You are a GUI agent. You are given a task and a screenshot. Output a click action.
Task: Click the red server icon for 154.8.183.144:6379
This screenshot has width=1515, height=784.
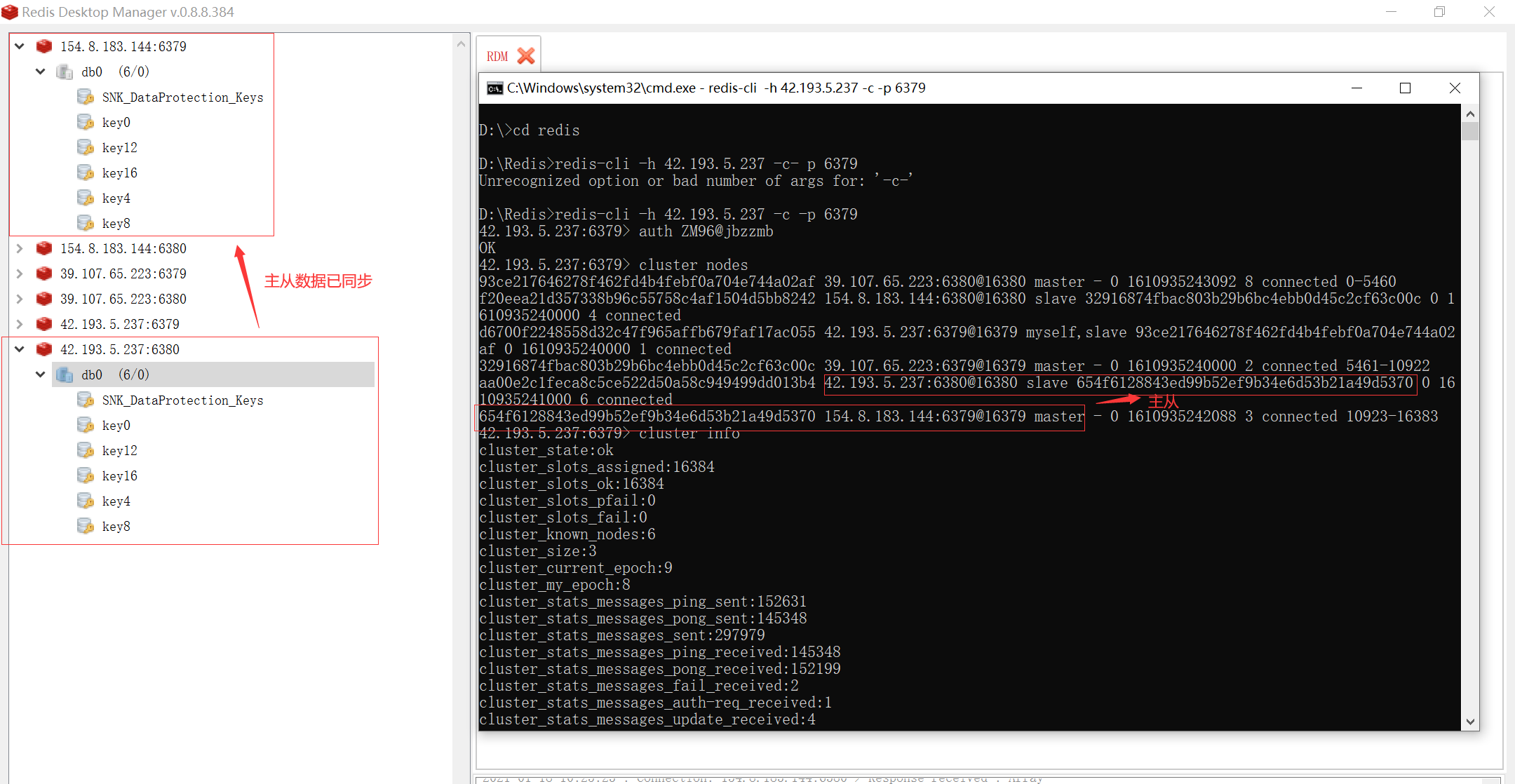tap(44, 46)
